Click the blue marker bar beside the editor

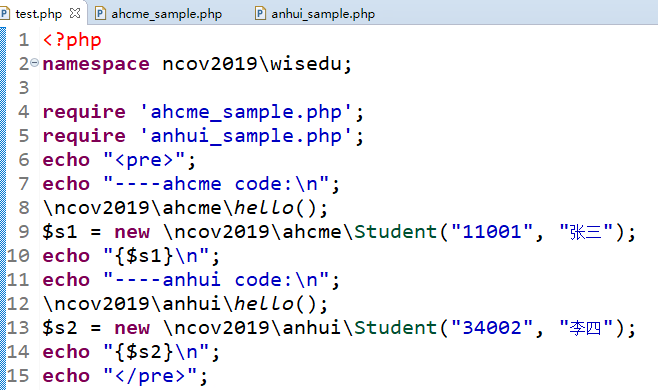click(3, 208)
